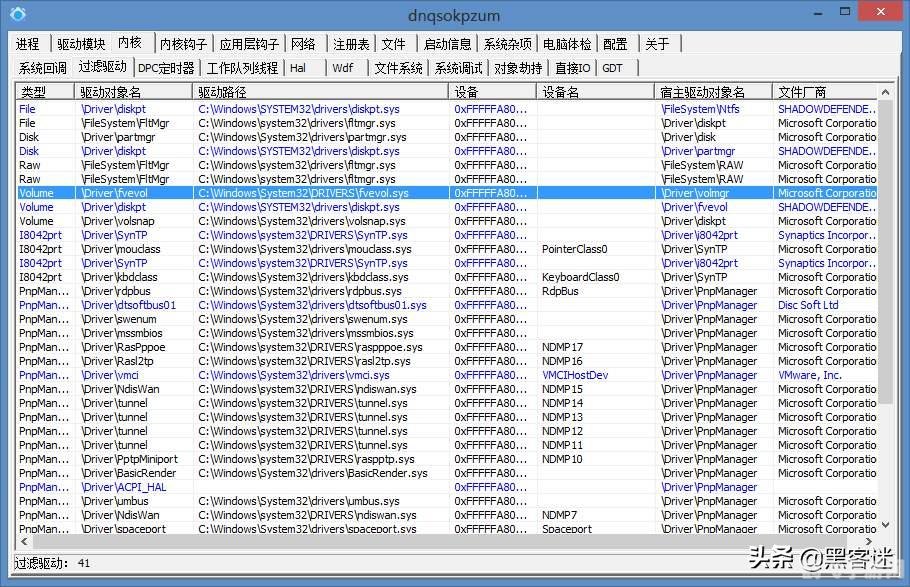Sort by the 类型 column header
The image size is (910, 587).
[x=45, y=92]
